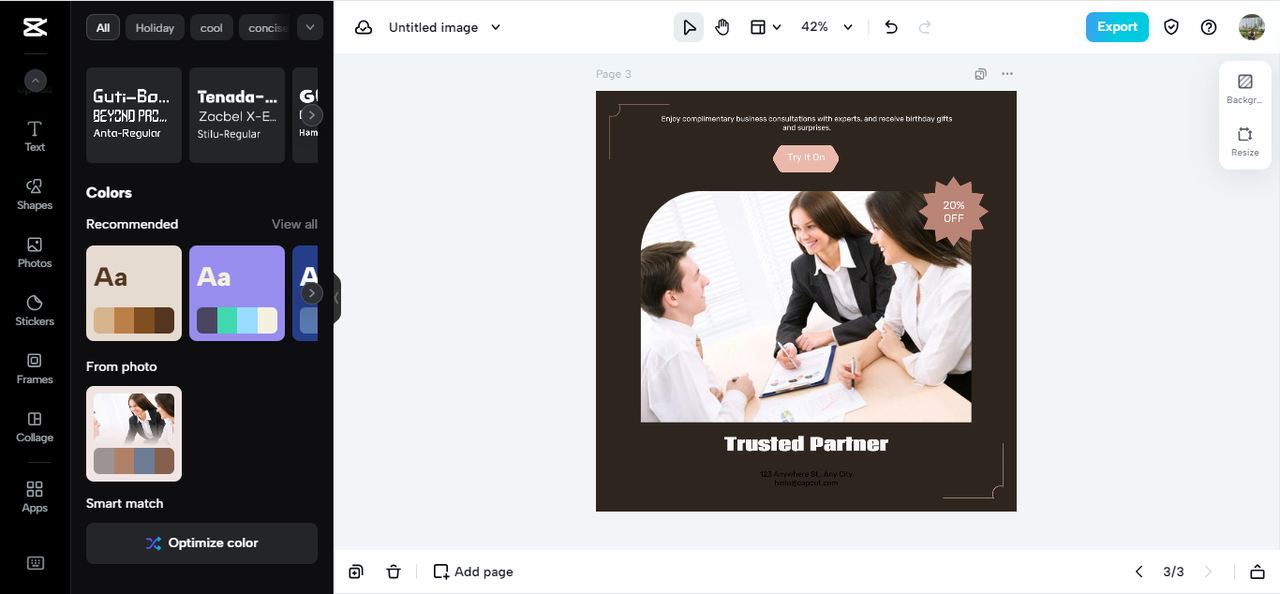Click View all recommended colors

tap(294, 224)
